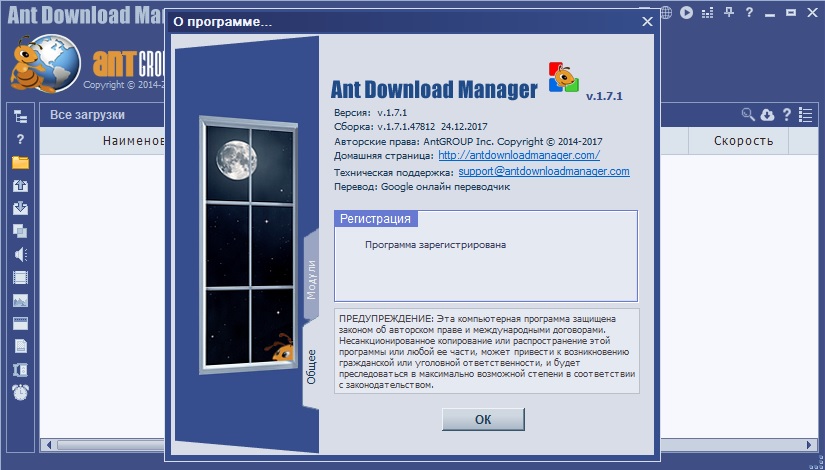This screenshot has height=470, width=825.
Task: Open the category tree icon in sidebar
Action: tap(21, 117)
